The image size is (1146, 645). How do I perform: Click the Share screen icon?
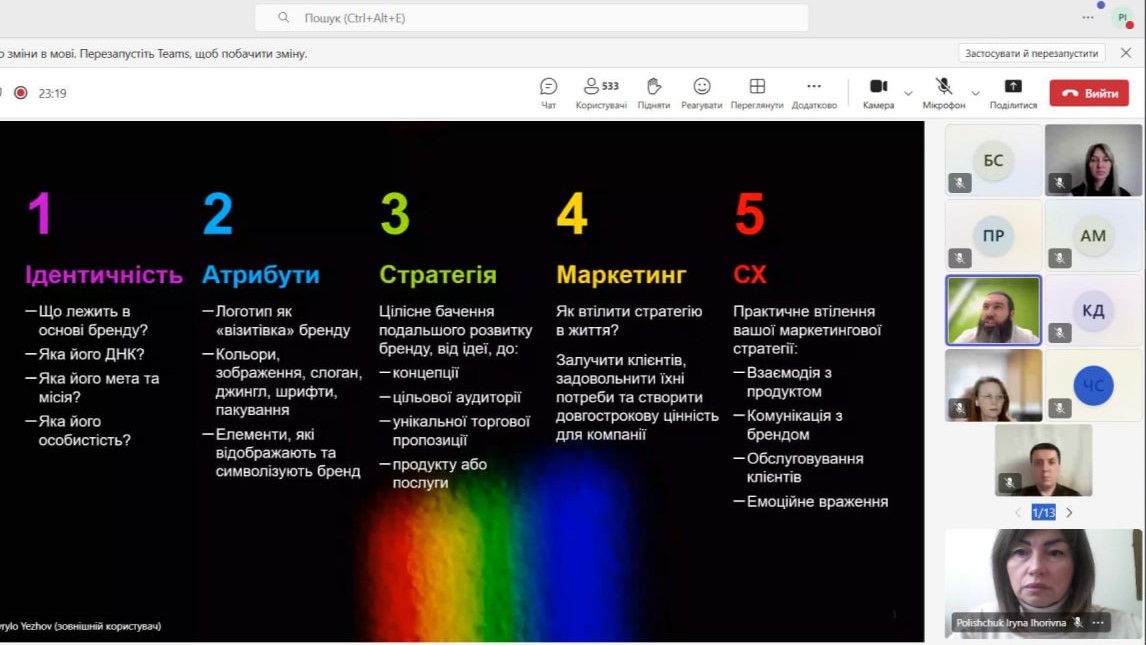pyautogui.click(x=1013, y=87)
